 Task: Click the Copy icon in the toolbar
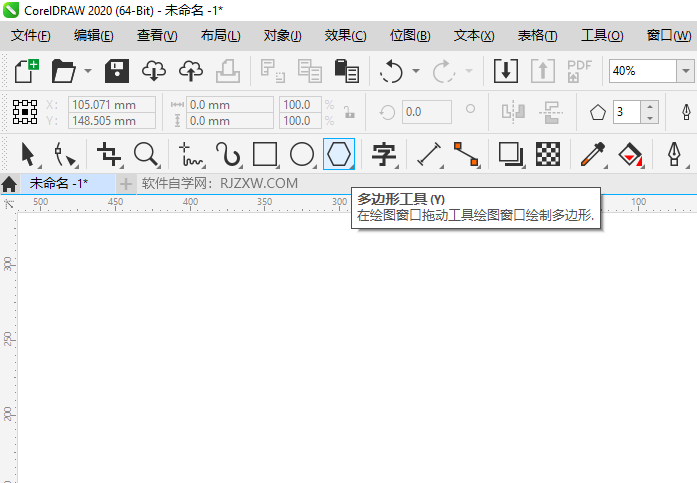click(x=310, y=71)
